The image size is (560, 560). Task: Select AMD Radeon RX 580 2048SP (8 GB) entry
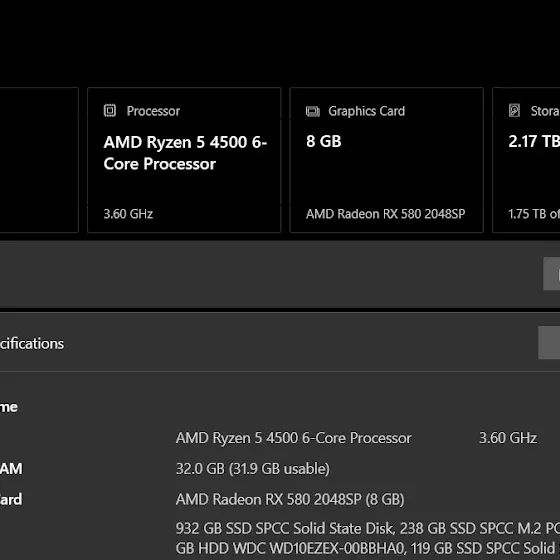[x=290, y=499]
